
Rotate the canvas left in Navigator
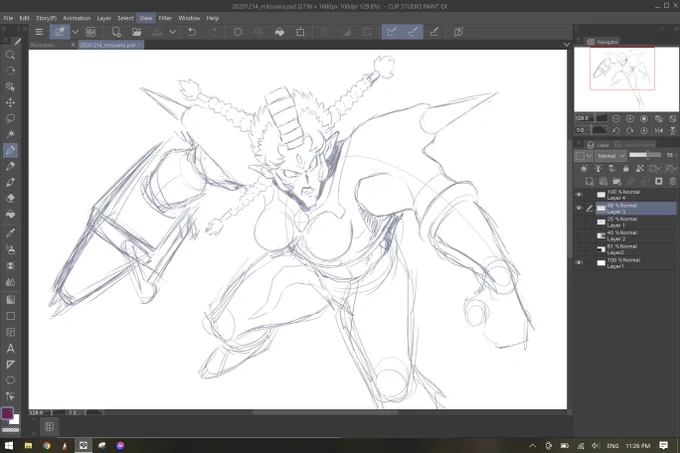click(616, 130)
